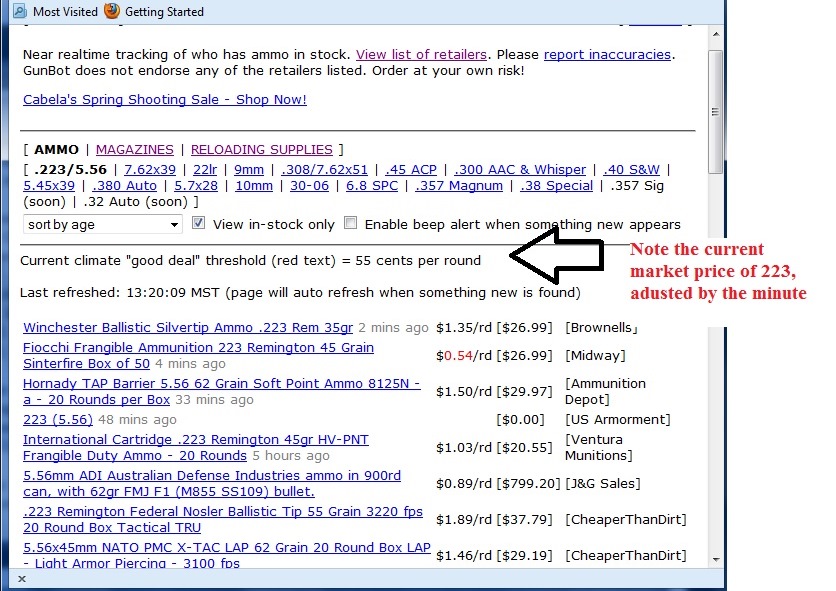Switch to the RELOADING SUPPLIES section
The image size is (836, 591).
261,150
